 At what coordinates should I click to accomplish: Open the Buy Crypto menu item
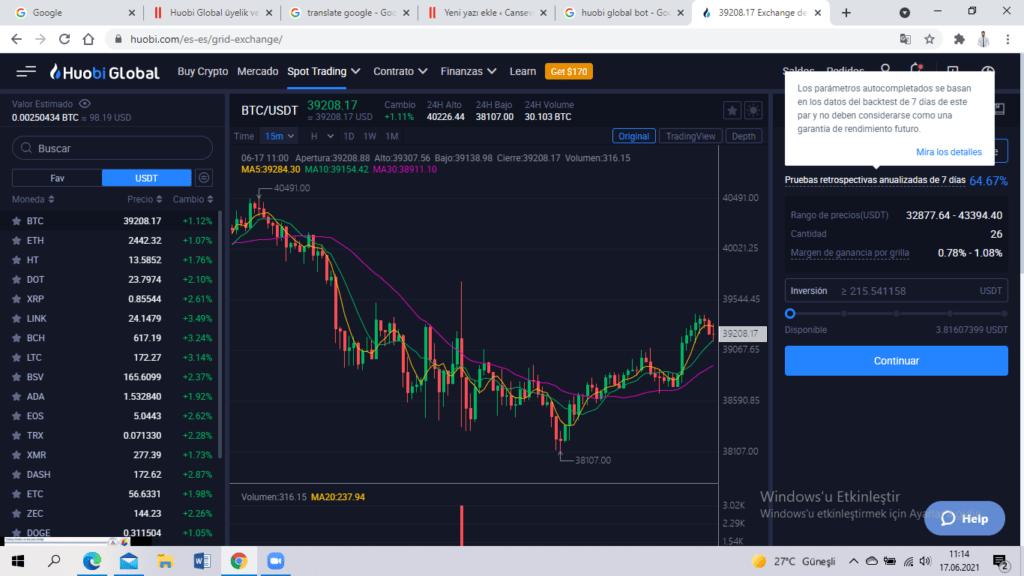202,71
